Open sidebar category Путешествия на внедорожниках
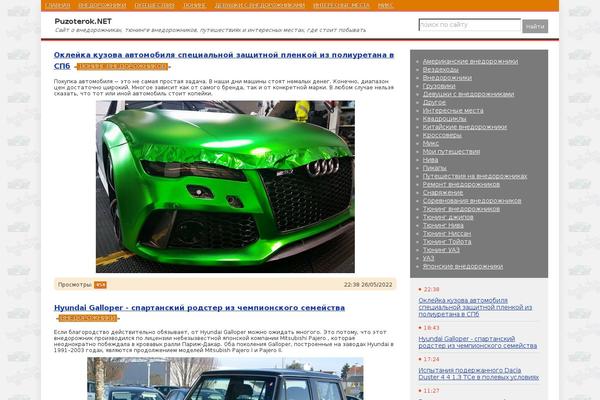 [x=475, y=176]
